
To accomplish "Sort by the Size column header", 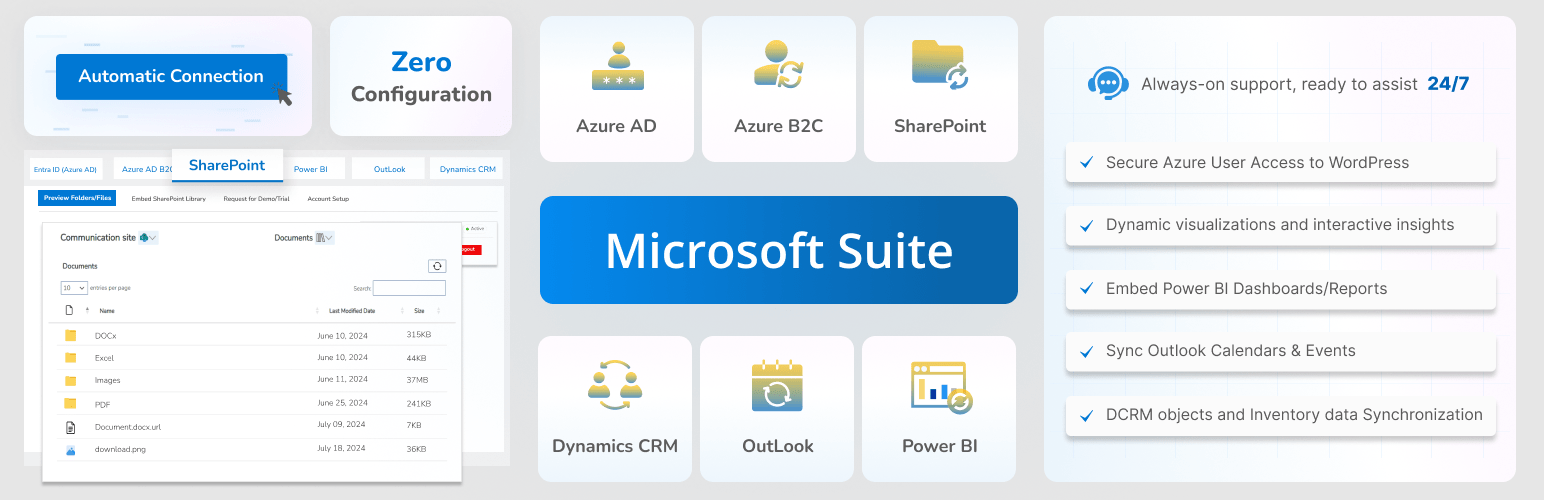I will click(x=420, y=311).
